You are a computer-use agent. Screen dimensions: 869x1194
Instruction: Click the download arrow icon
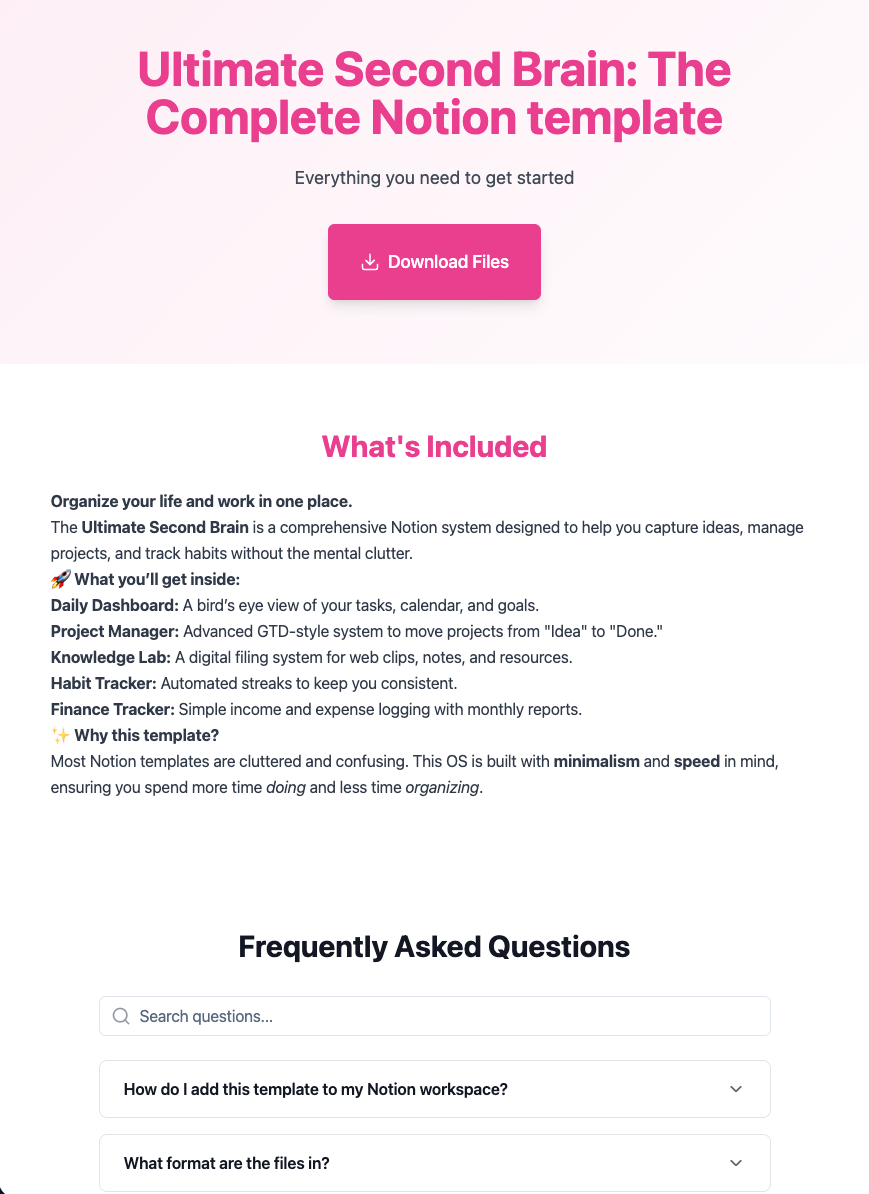[370, 262]
